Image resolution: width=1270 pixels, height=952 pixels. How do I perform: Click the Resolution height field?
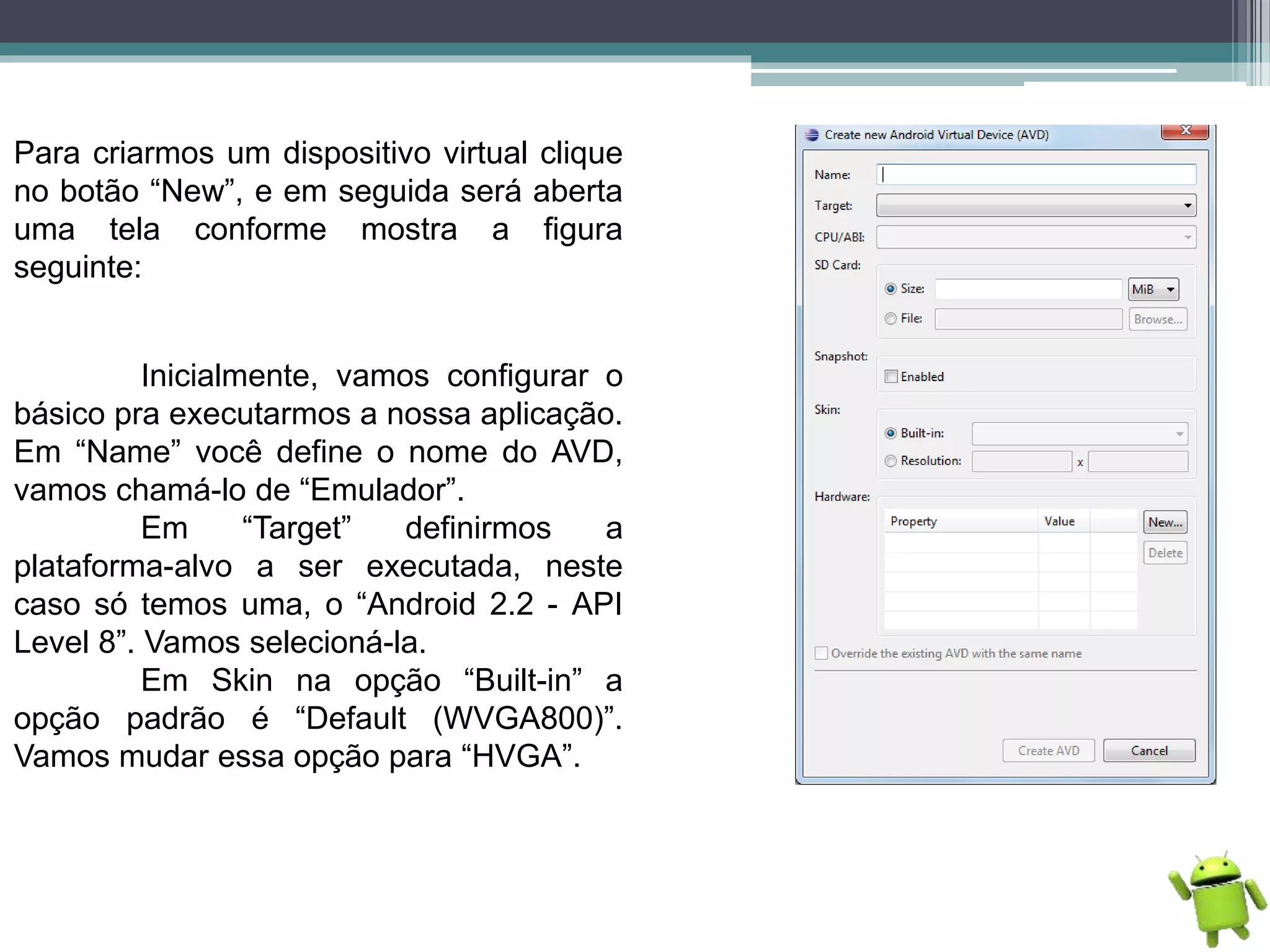[x=1138, y=462]
